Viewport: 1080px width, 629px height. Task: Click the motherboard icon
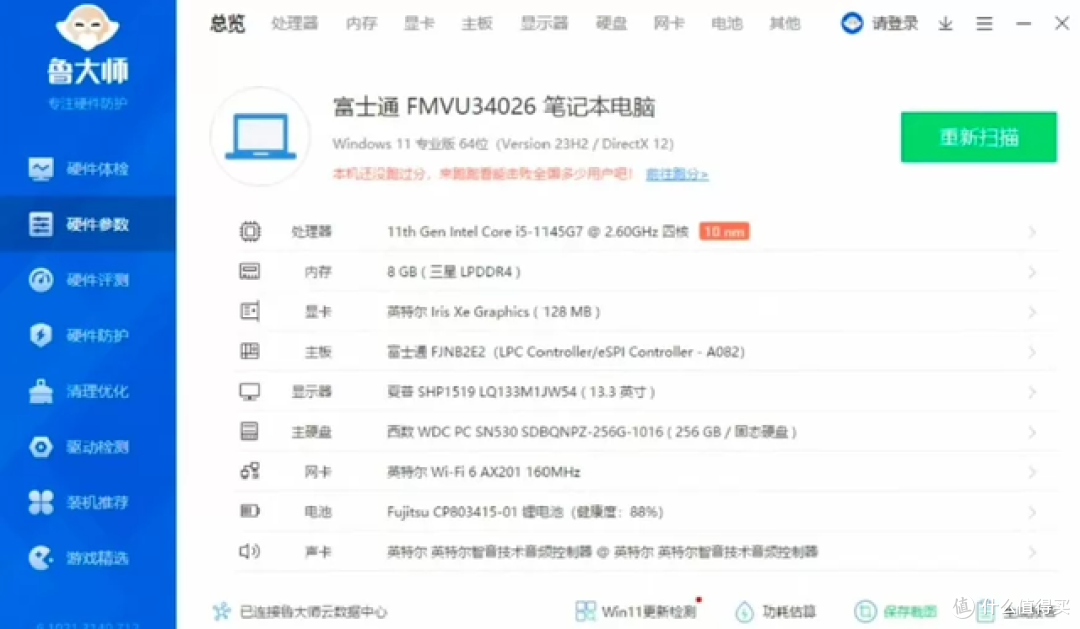(x=249, y=351)
